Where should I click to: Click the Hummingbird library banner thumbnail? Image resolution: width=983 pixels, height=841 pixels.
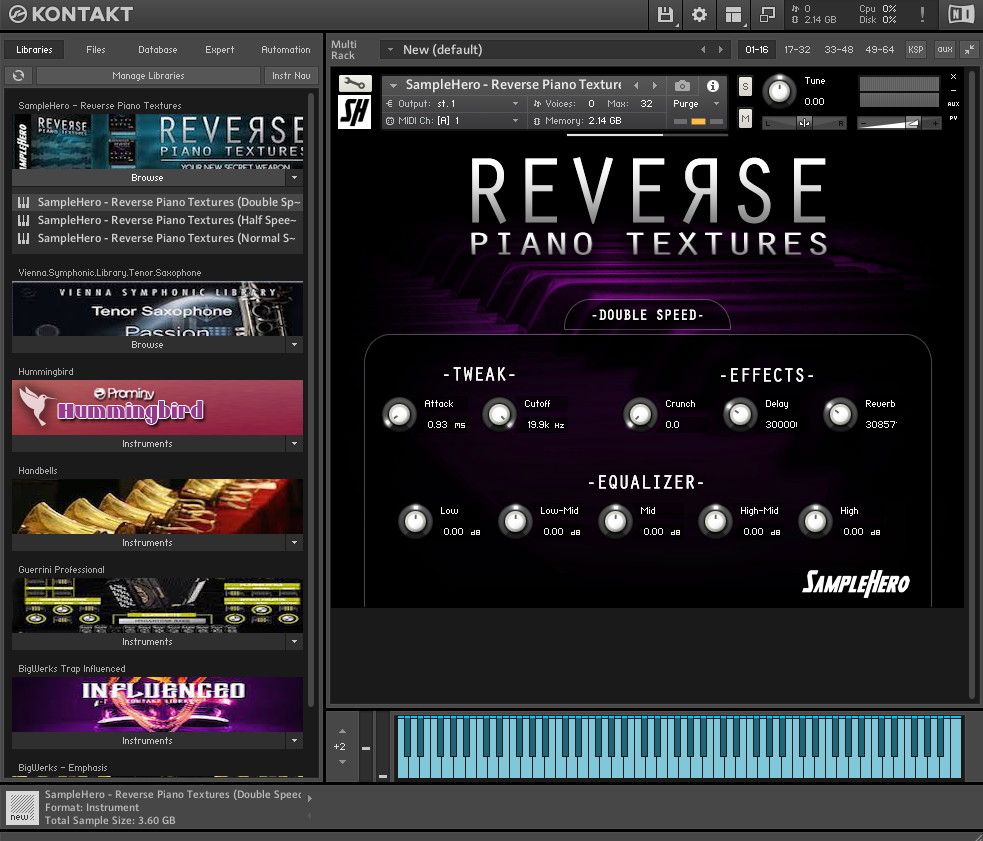[157, 408]
